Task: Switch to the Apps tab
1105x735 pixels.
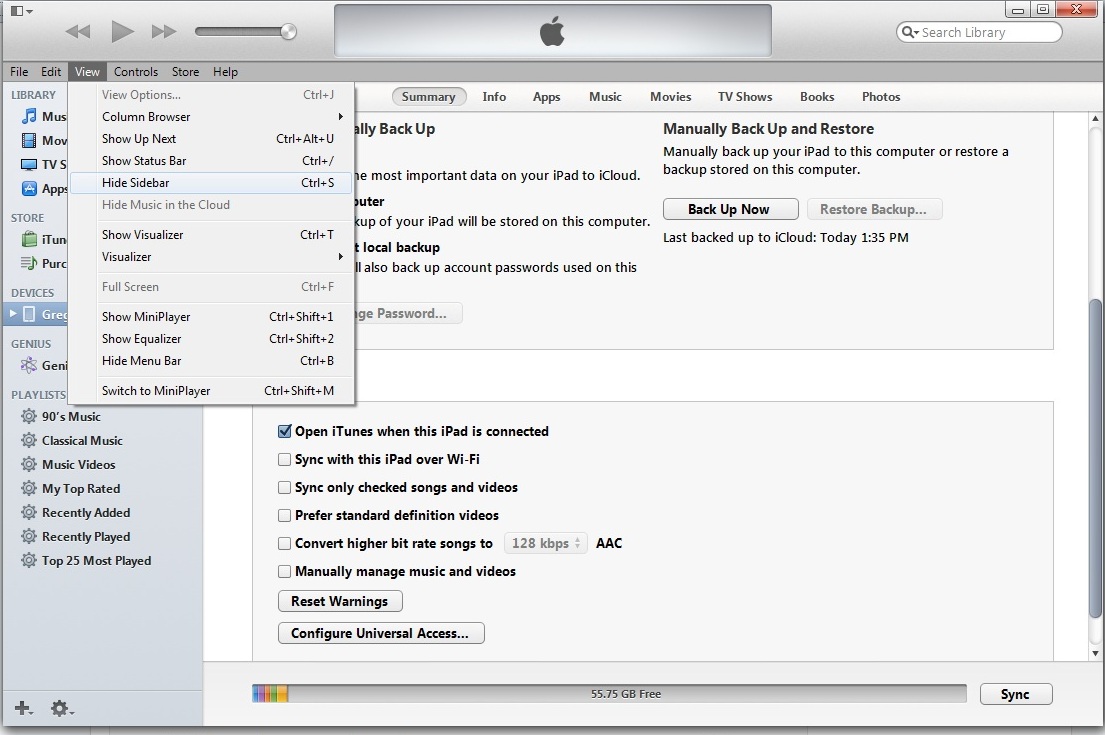Action: click(546, 97)
